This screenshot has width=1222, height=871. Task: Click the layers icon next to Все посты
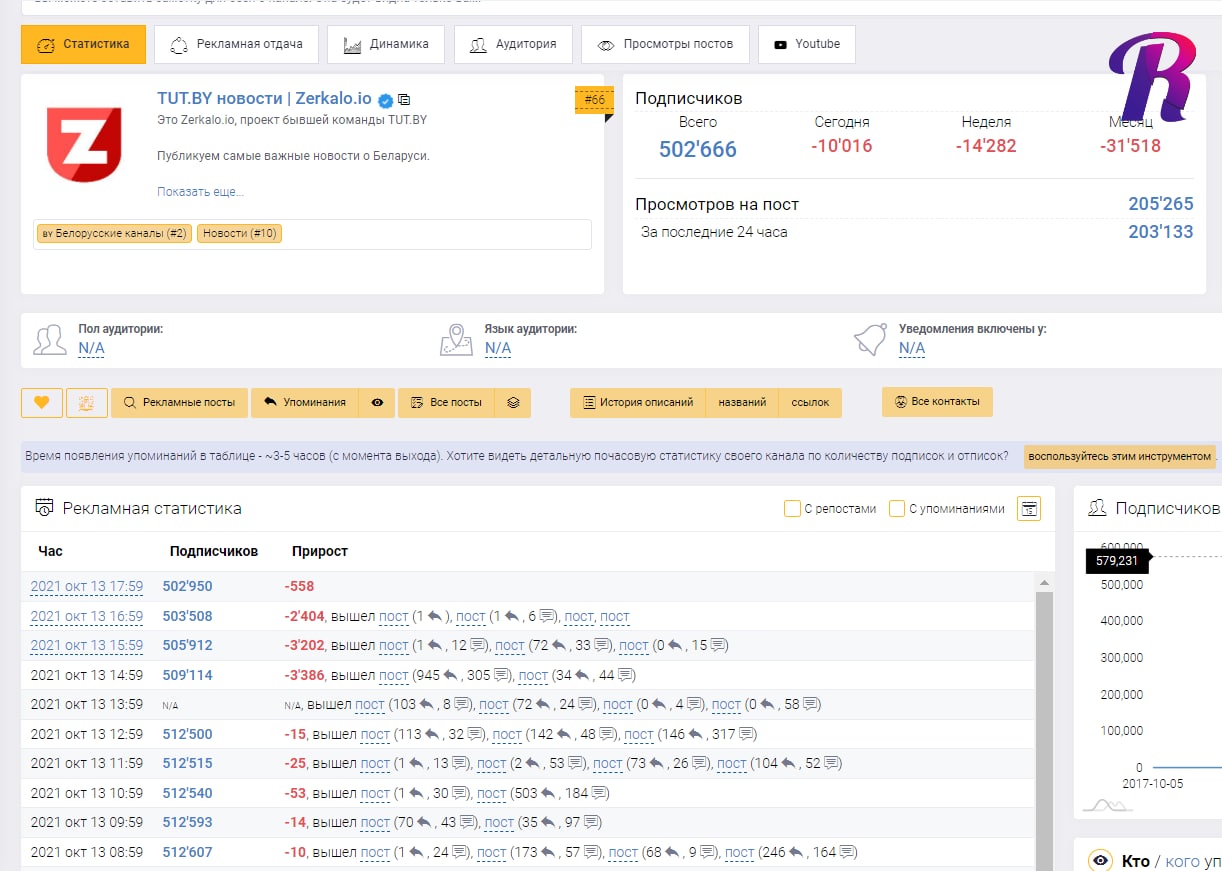pos(513,403)
